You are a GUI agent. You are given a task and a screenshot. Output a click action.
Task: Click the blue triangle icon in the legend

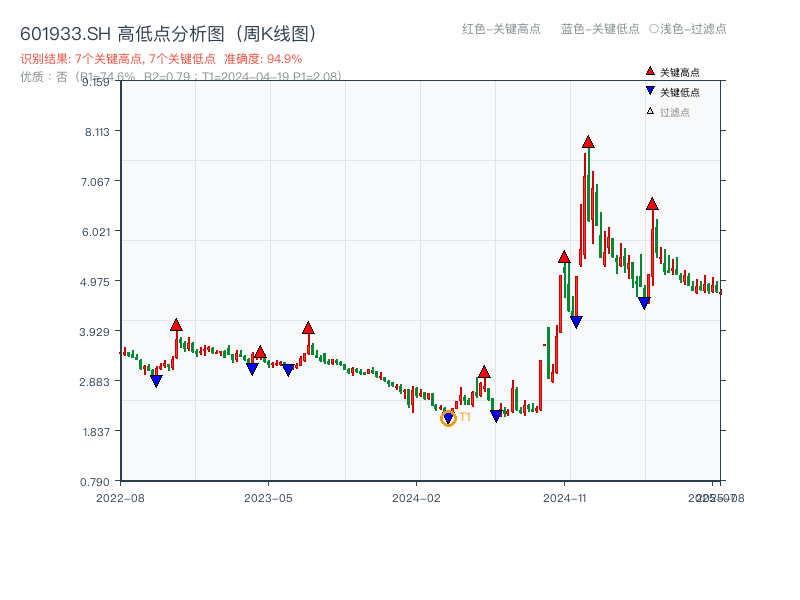pyautogui.click(x=650, y=91)
